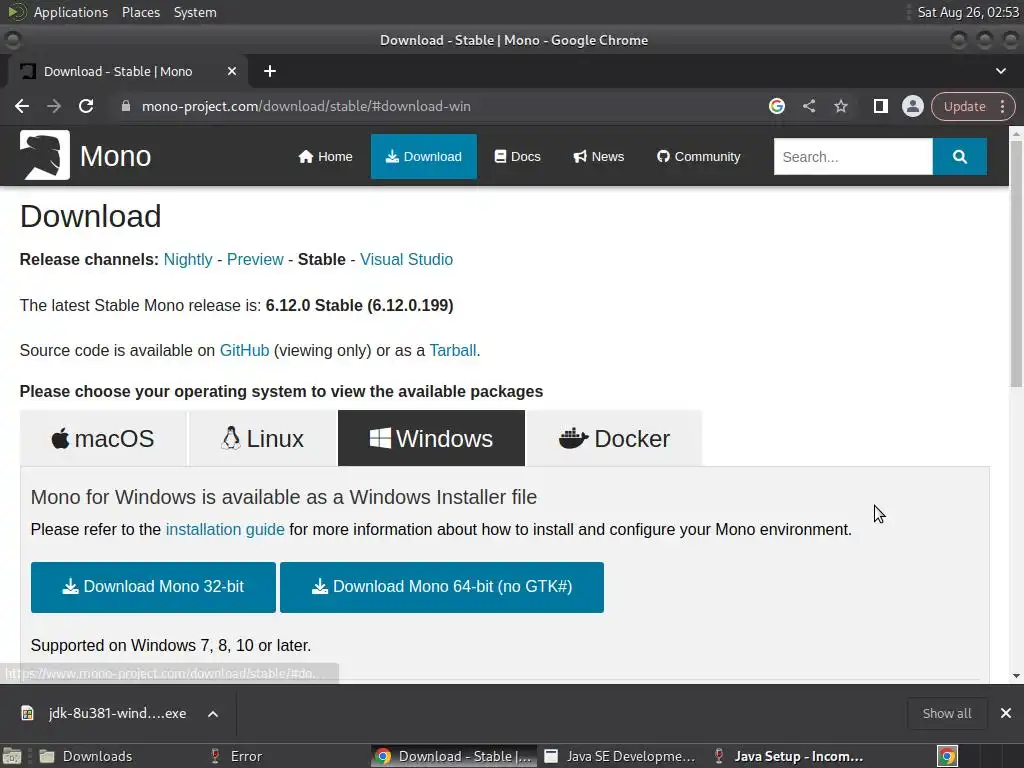Click Download Mono 64-bit (no GTK#) button
Screen dimensions: 1024x768
[x=441, y=587]
